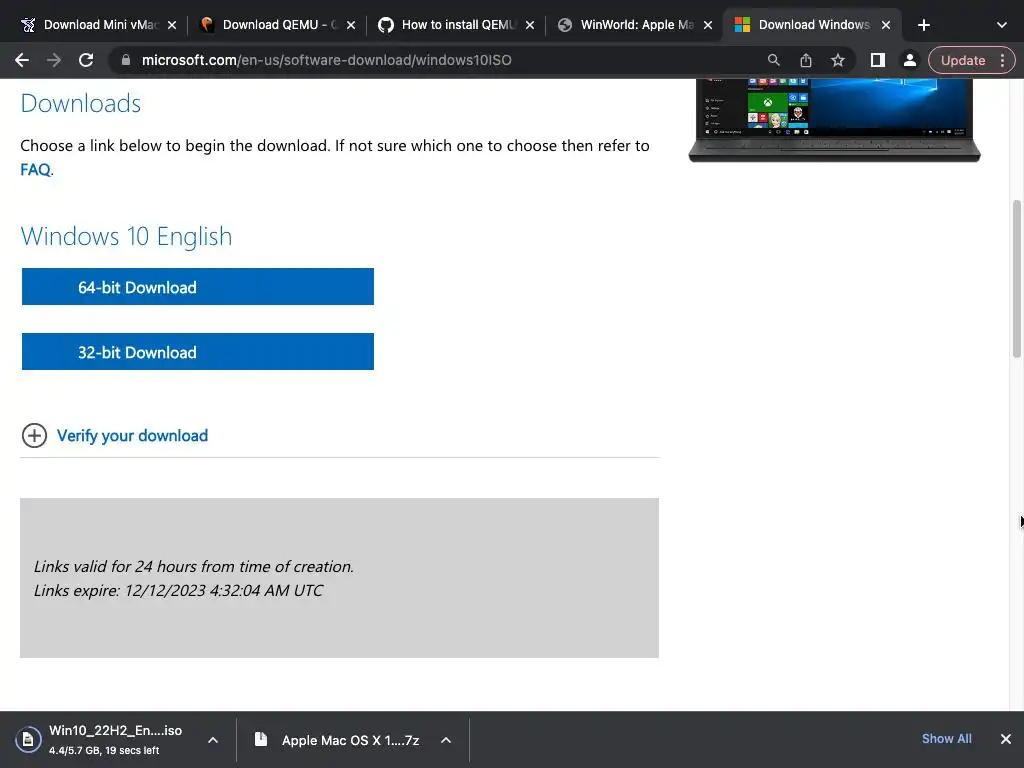
Task: Close the Download Mini vMac tab
Action: point(172,25)
